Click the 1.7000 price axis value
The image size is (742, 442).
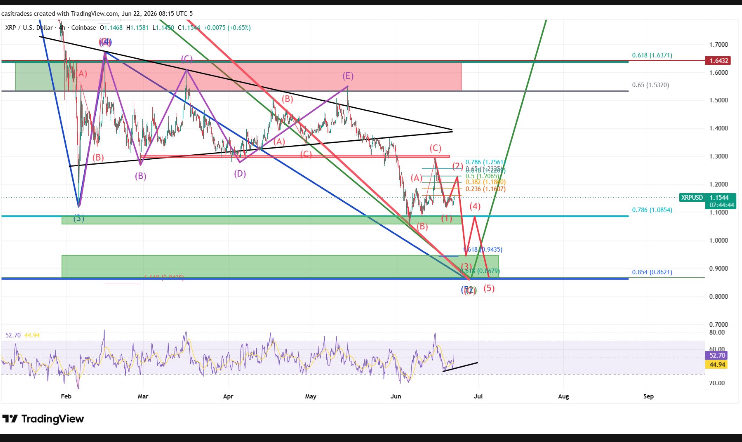pyautogui.click(x=718, y=45)
